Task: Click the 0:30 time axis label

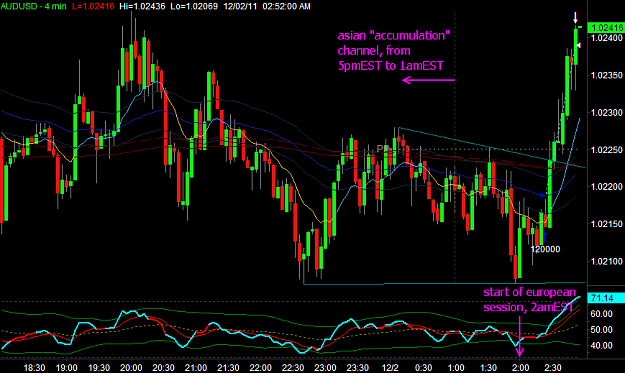Action: click(x=423, y=367)
